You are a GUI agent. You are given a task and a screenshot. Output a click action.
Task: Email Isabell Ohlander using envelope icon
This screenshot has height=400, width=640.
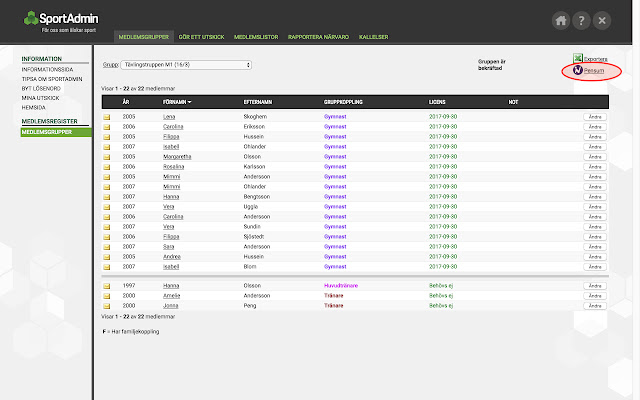(107, 147)
